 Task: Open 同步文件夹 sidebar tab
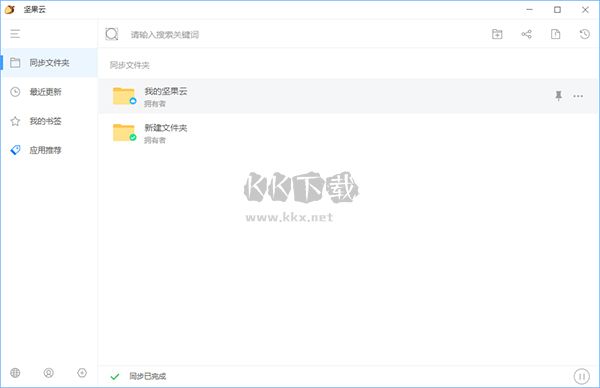(49, 63)
